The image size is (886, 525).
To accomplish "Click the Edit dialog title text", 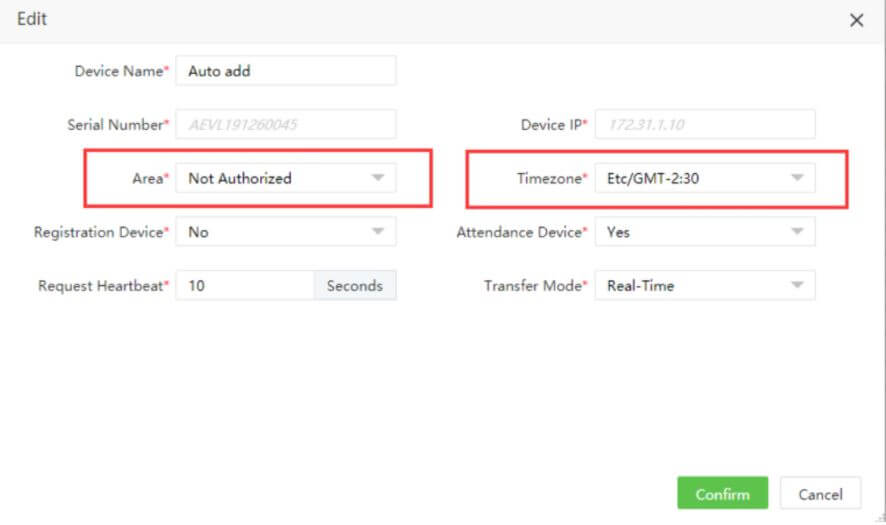I will click(32, 19).
